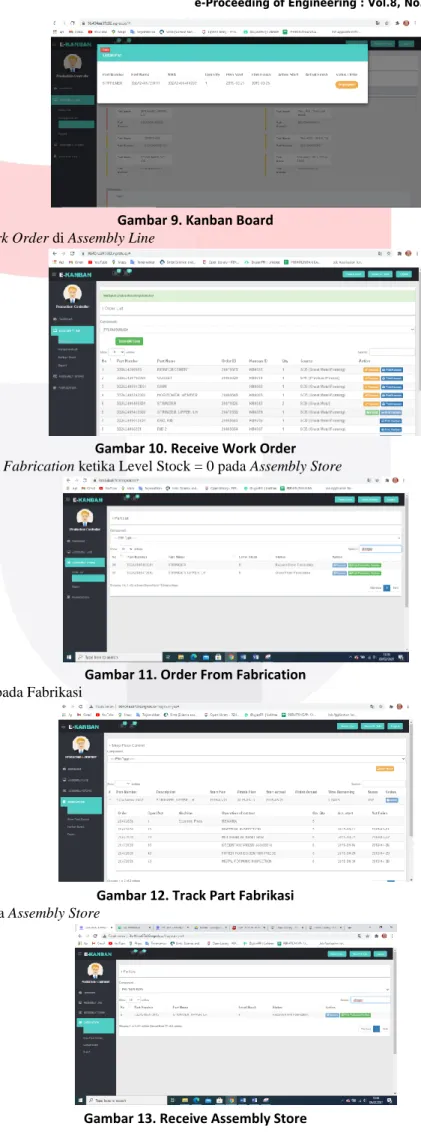Select the highlighted Assembly Line menu in Gambar 10

(73, 332)
